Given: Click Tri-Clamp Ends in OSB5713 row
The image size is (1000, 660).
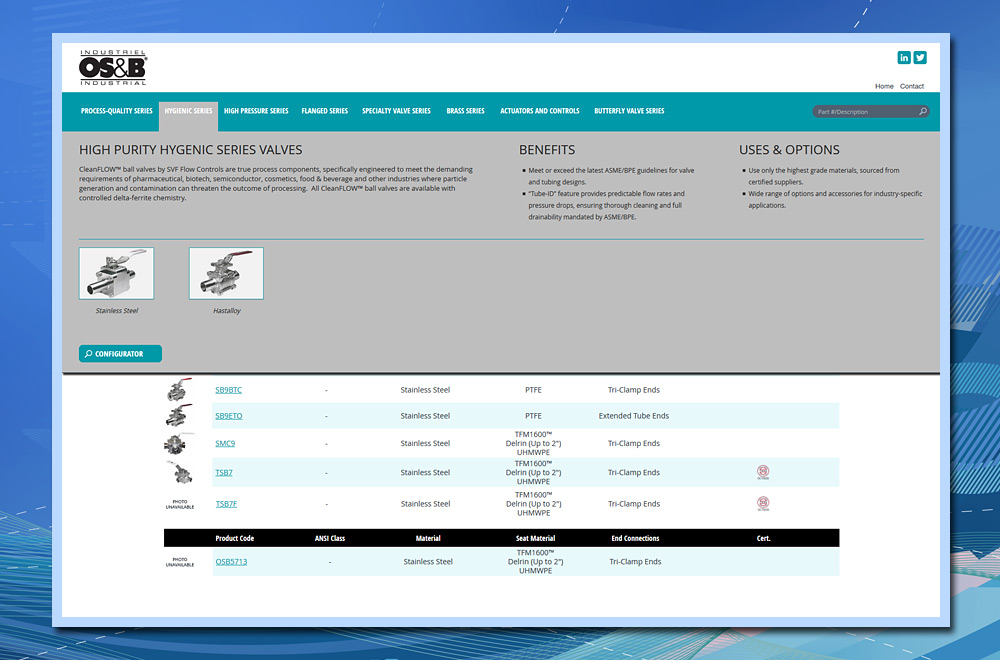Looking at the screenshot, I should coord(635,562).
